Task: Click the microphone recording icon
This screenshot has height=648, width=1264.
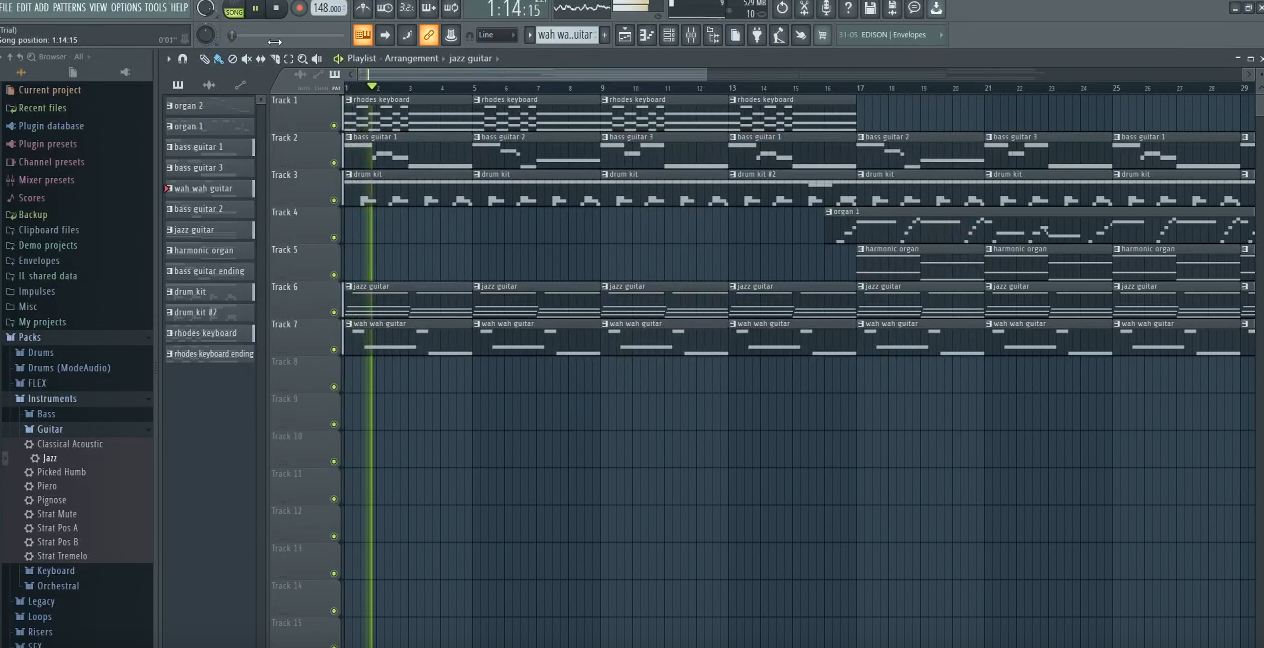Action: 826,8
